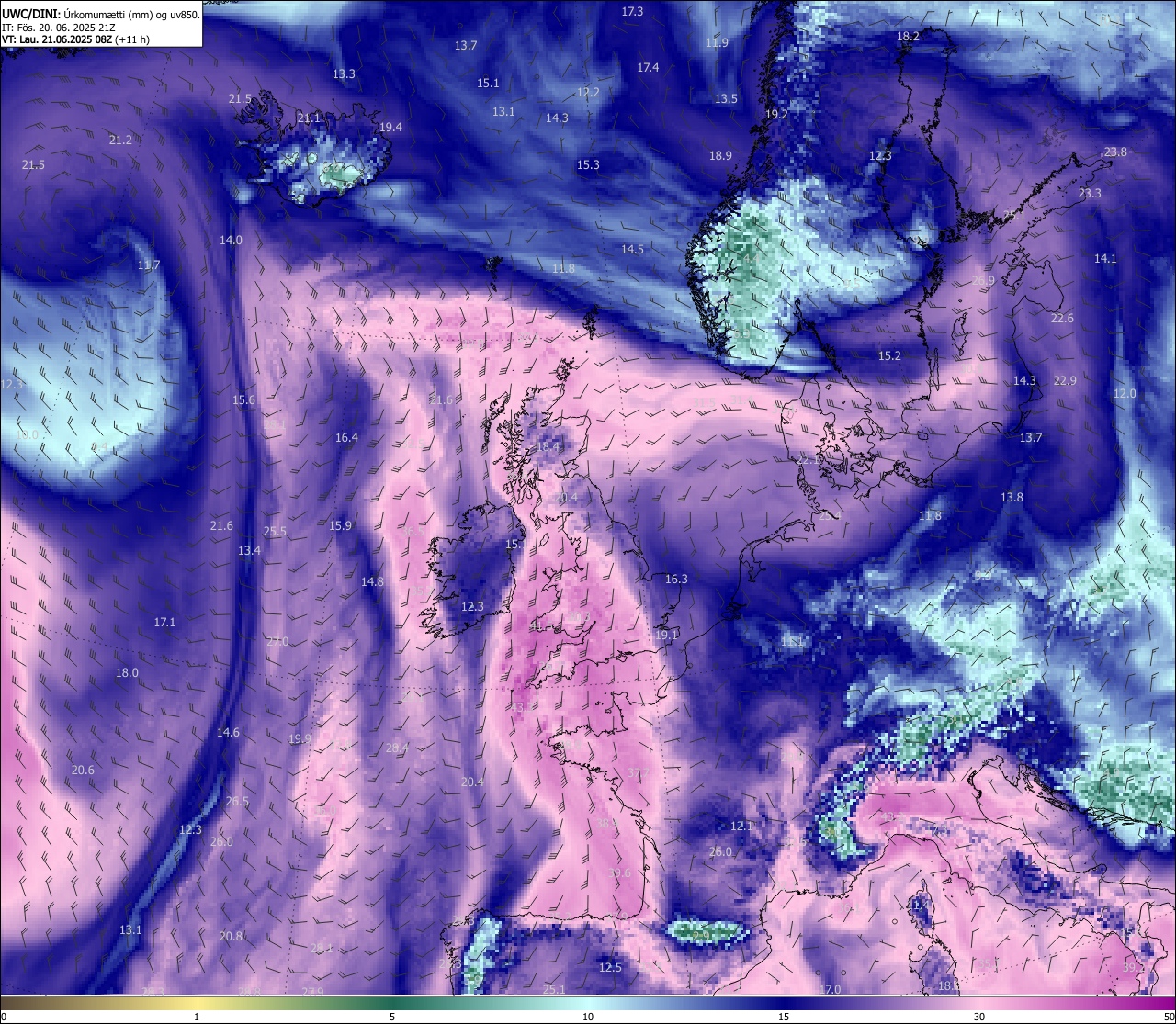
Task: Click the map value 22.6
Action: coord(1062,319)
